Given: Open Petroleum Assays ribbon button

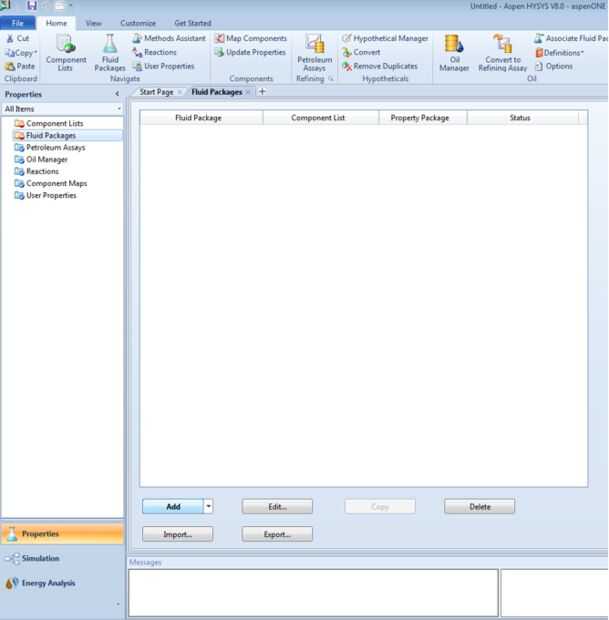Looking at the screenshot, I should [315, 53].
